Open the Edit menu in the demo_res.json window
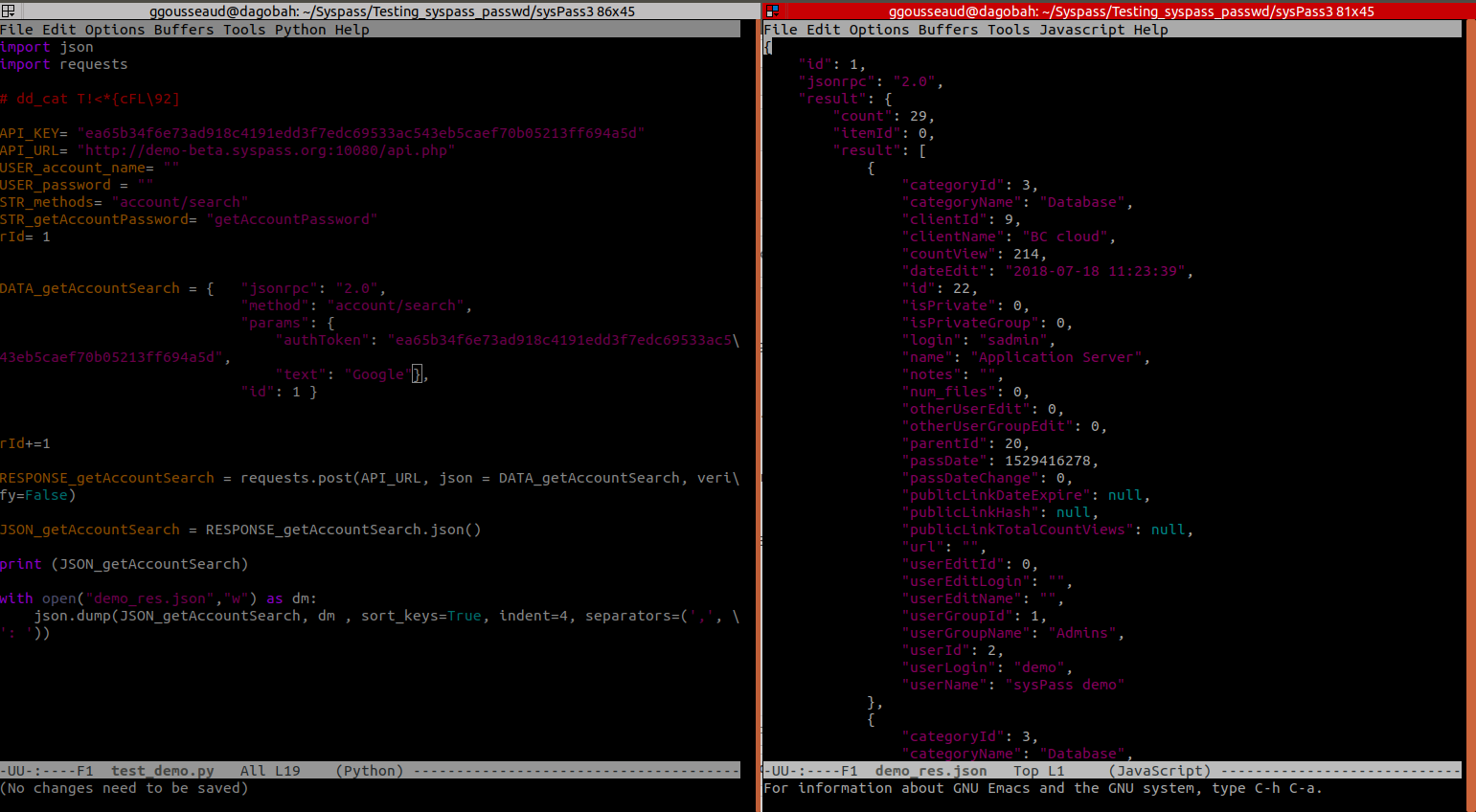 coord(824,30)
